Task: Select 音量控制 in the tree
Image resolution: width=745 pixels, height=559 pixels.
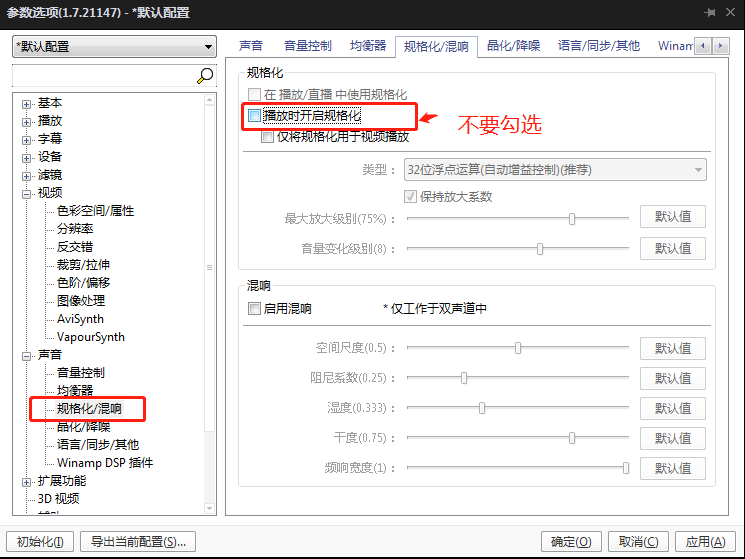Action: pos(80,373)
